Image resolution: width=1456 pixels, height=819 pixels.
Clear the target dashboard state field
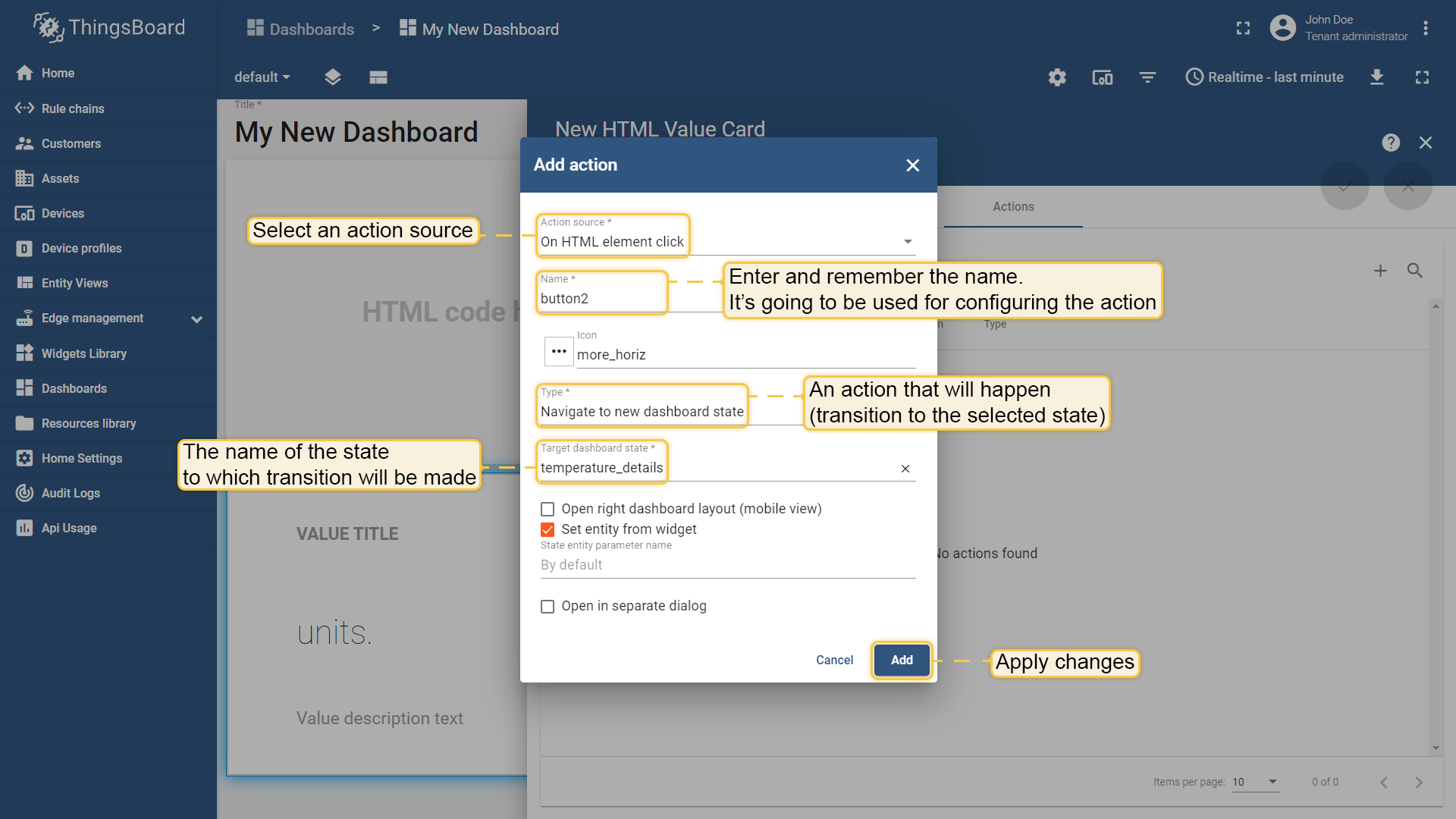[x=905, y=469]
